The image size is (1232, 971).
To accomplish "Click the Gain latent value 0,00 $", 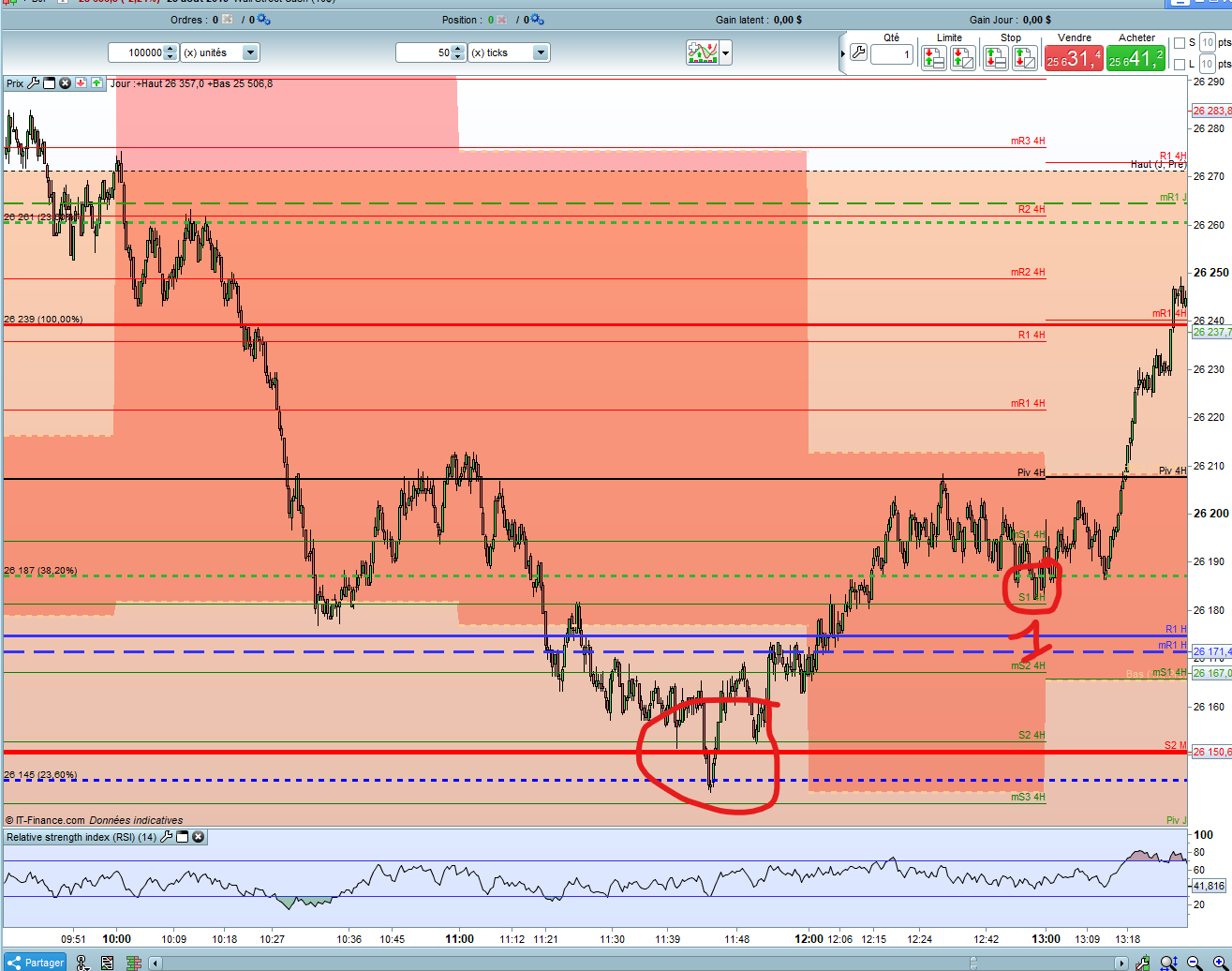I will (788, 20).
